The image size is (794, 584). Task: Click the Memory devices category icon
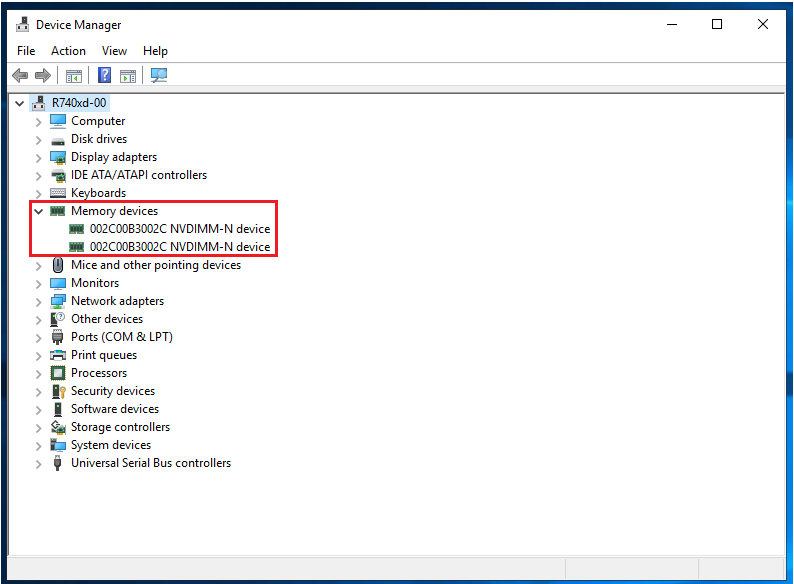pos(58,211)
